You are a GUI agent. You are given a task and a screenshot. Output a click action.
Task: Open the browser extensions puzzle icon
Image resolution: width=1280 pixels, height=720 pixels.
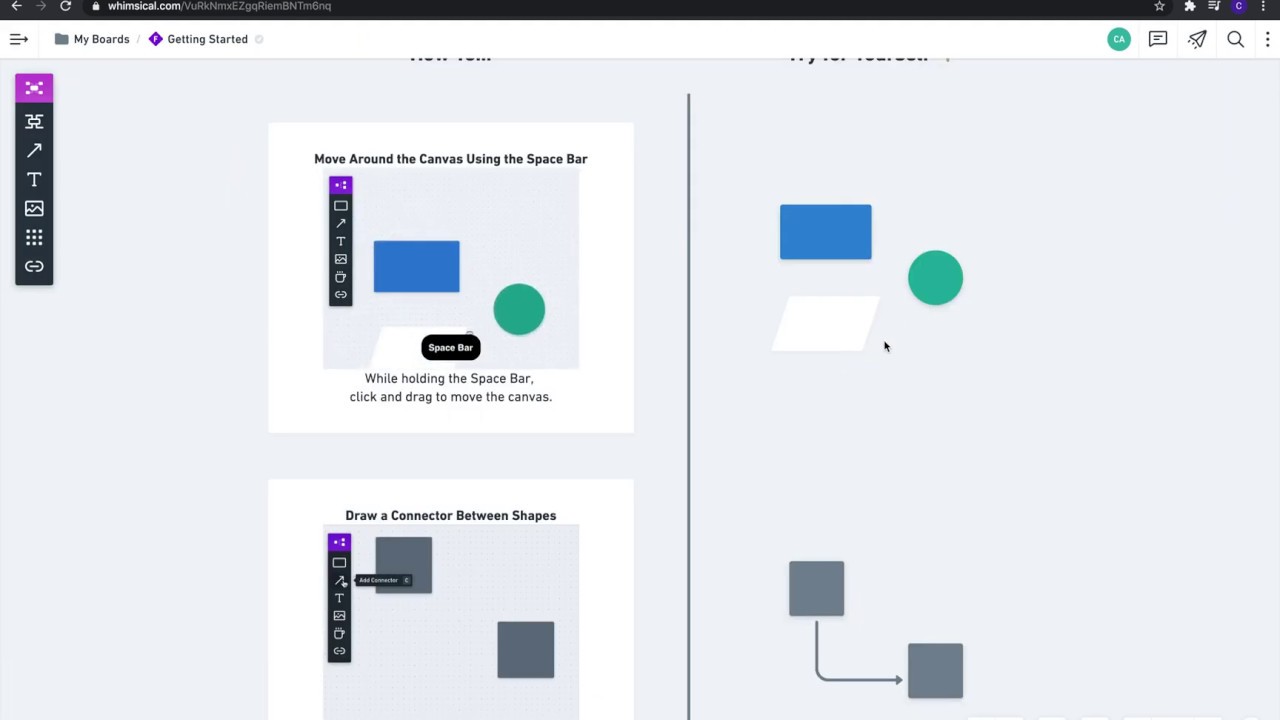[x=1189, y=6]
